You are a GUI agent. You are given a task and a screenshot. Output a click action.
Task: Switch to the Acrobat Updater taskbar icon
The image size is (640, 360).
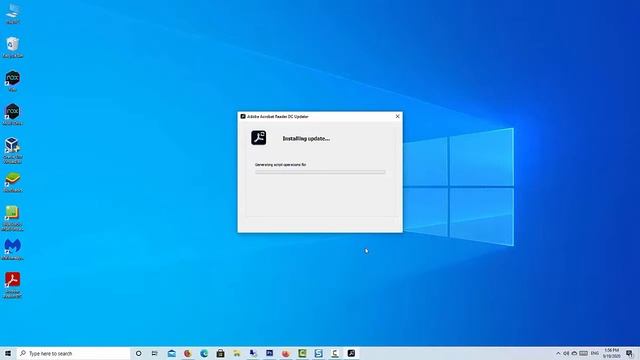point(351,353)
